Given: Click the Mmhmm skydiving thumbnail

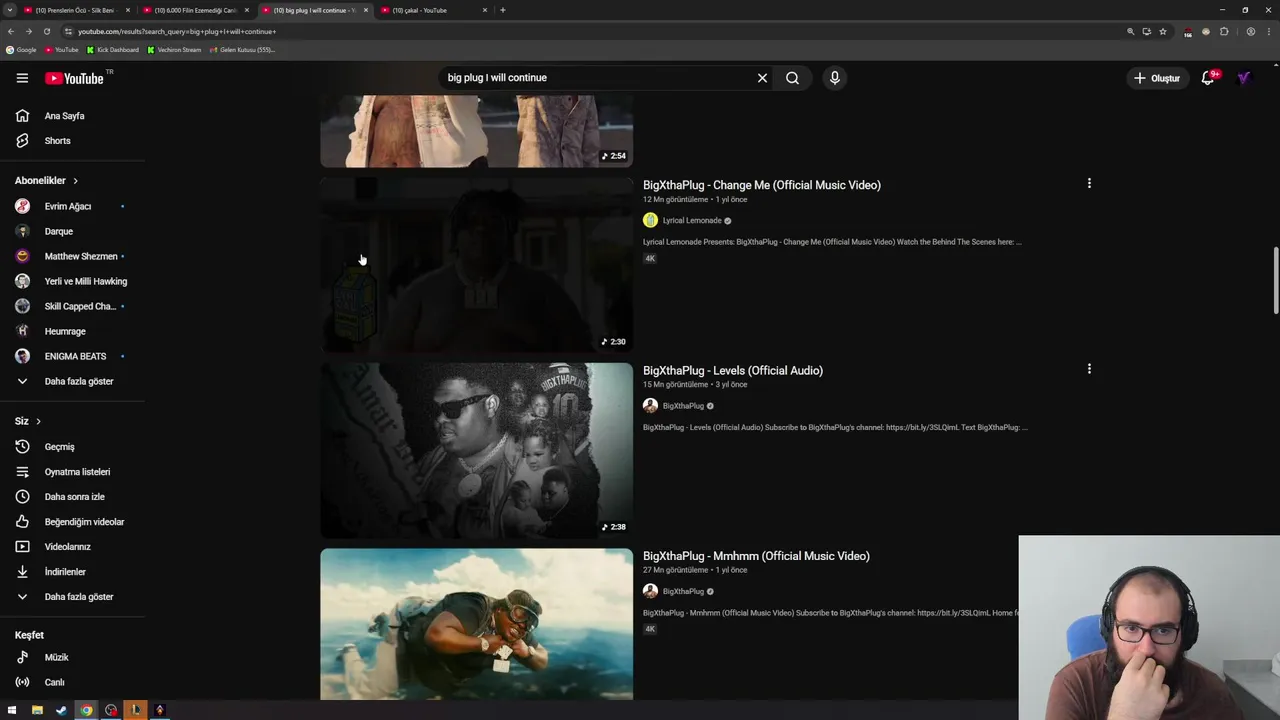Looking at the screenshot, I should pyautogui.click(x=476, y=624).
